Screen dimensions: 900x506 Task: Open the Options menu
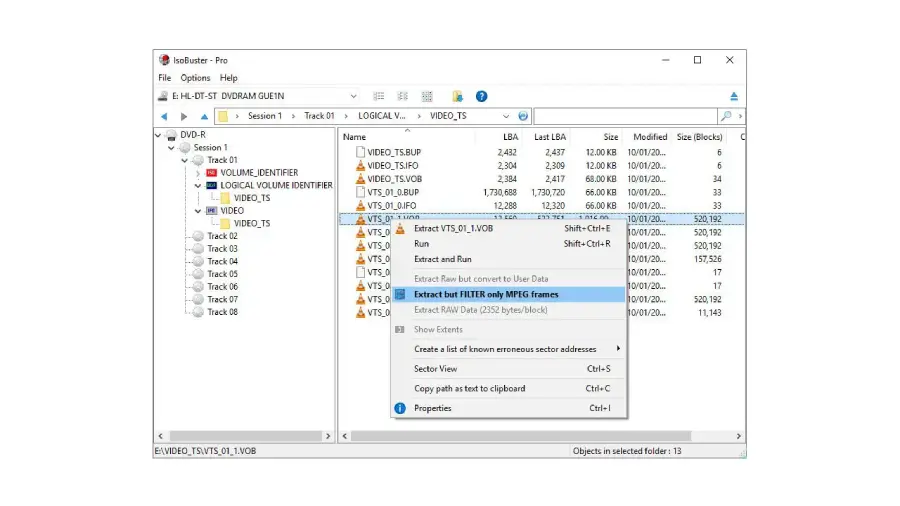[x=195, y=78]
